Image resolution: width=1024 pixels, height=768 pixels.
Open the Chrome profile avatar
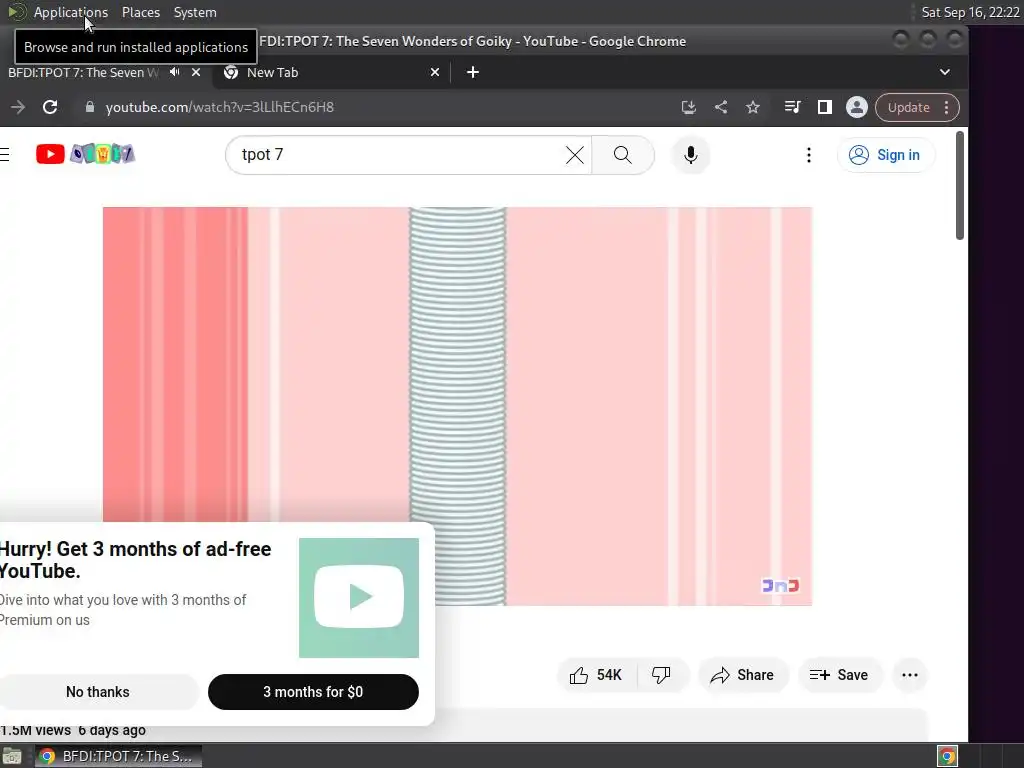click(x=857, y=107)
